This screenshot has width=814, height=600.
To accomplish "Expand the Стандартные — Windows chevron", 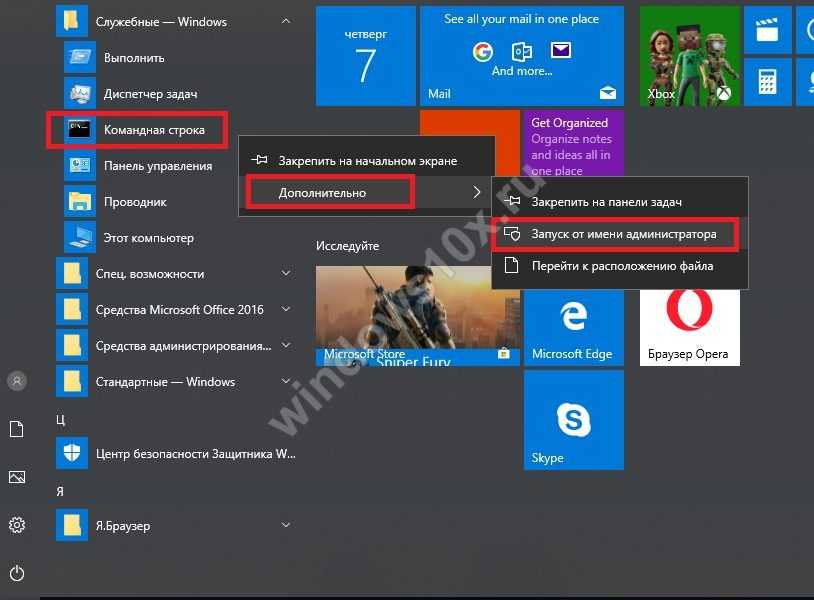I will click(x=286, y=381).
